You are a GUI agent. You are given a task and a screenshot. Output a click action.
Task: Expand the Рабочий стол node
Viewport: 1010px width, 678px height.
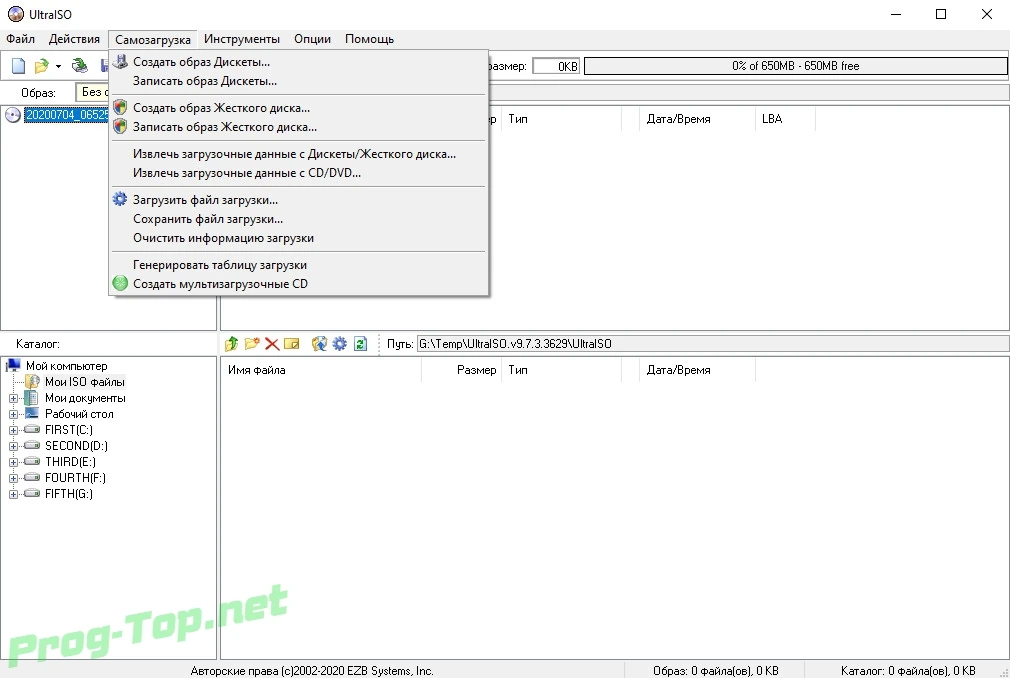point(13,415)
